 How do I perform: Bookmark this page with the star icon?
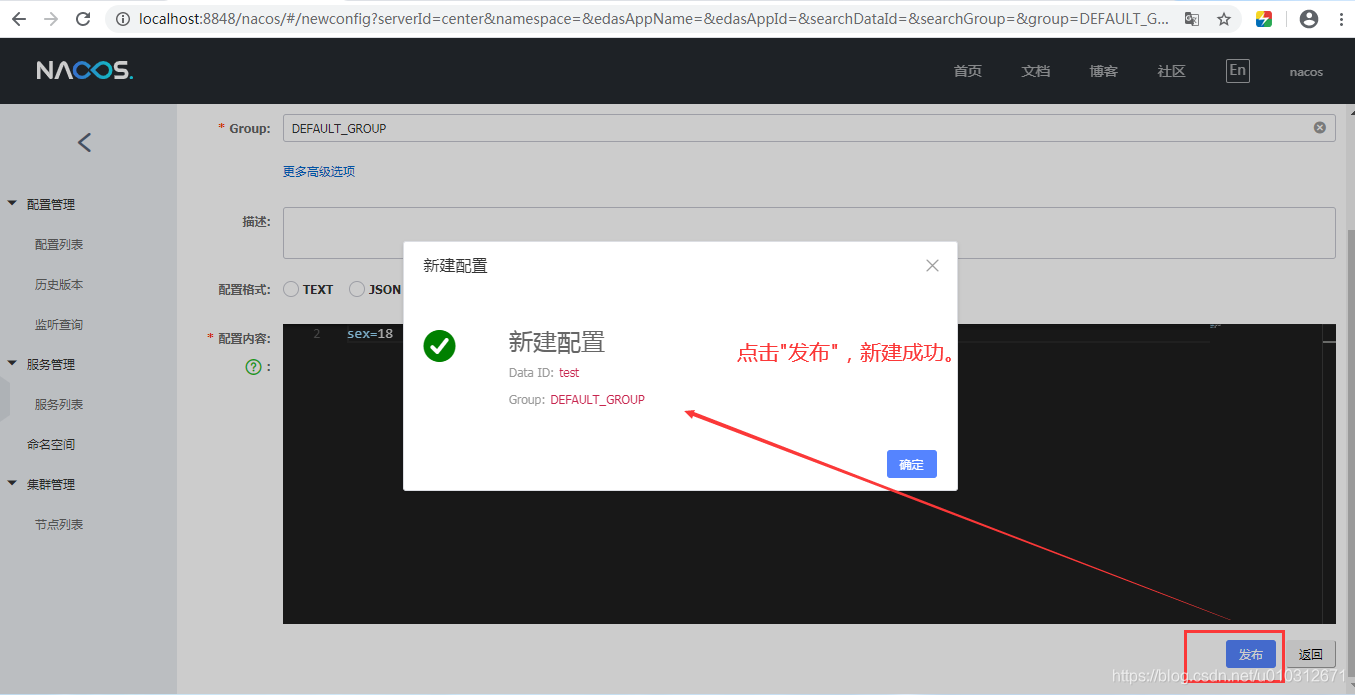[1224, 19]
